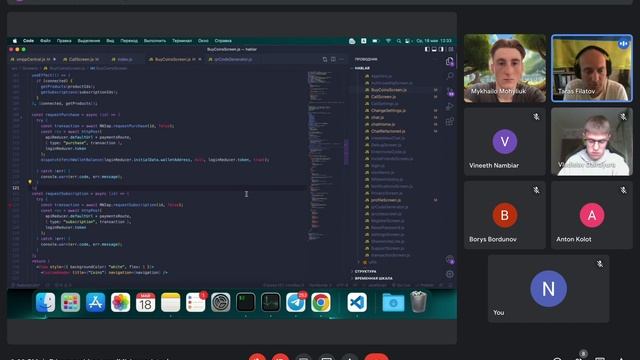Open the Downloads folder in the Dock

[393, 302]
